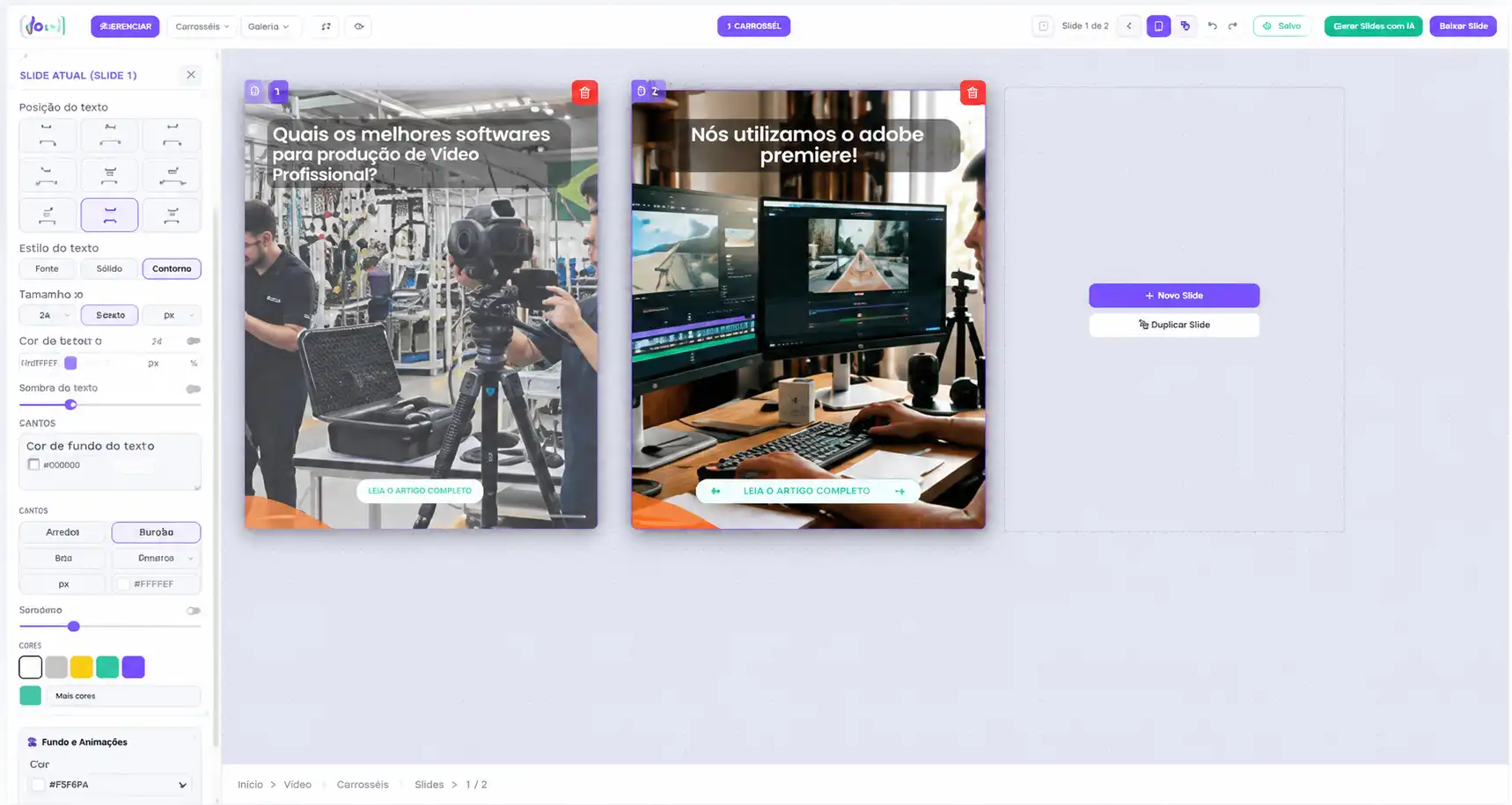
Task: Expand the #F5F6FA Cor dropdown
Action: click(182, 785)
